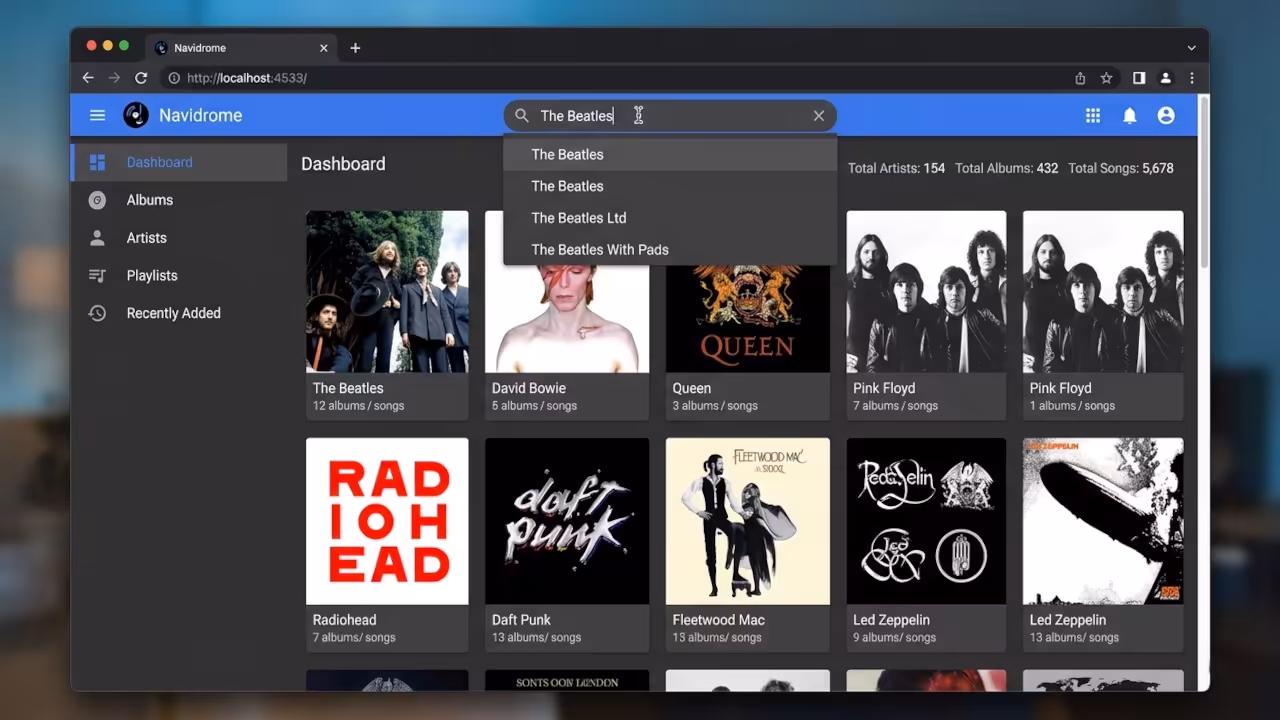The width and height of the screenshot is (1280, 720).
Task: Click the page vertical scrollbar
Action: [1203, 184]
